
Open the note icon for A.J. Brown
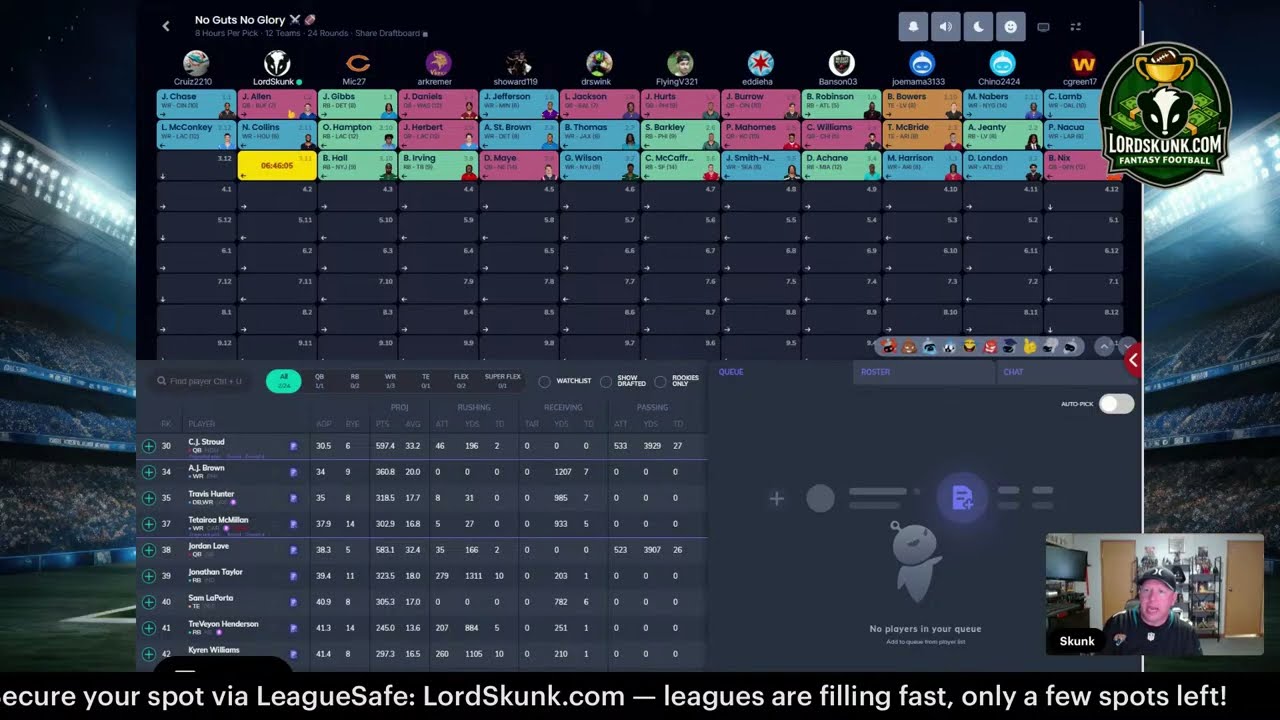(x=294, y=472)
